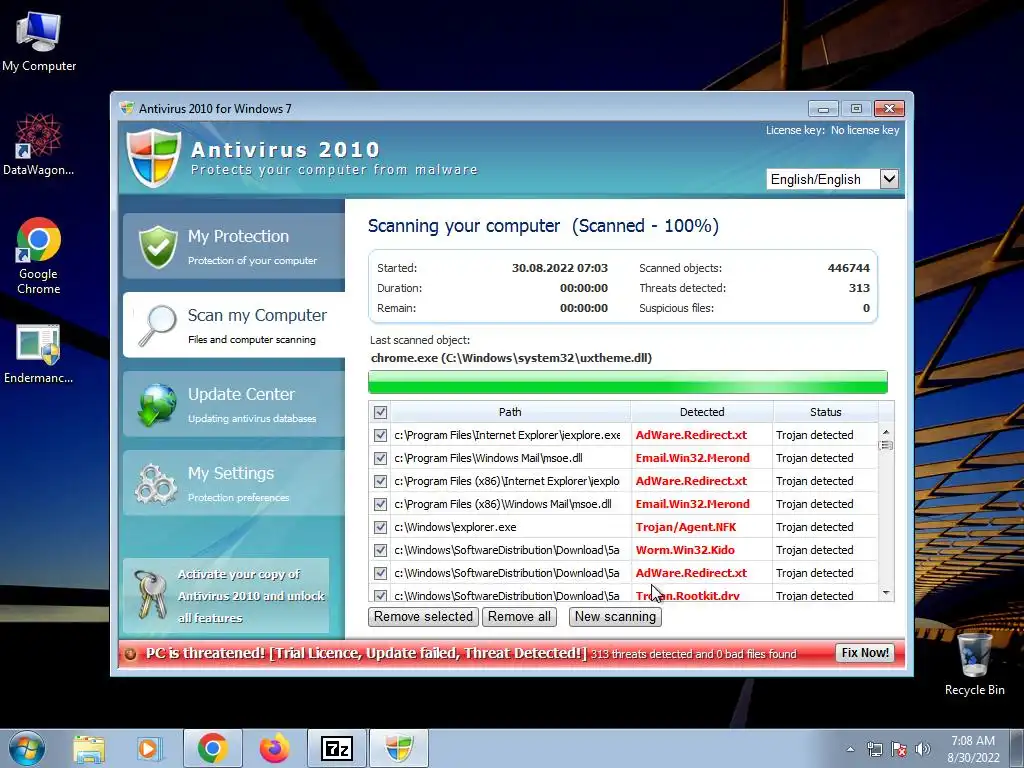Click the magnifying glass scan icon
This screenshot has height=768, width=1024.
pyautogui.click(x=157, y=325)
